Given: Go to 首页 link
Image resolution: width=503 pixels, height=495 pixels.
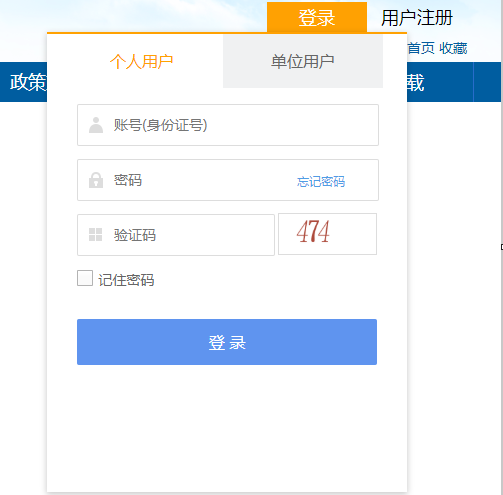Looking at the screenshot, I should pos(421,48).
